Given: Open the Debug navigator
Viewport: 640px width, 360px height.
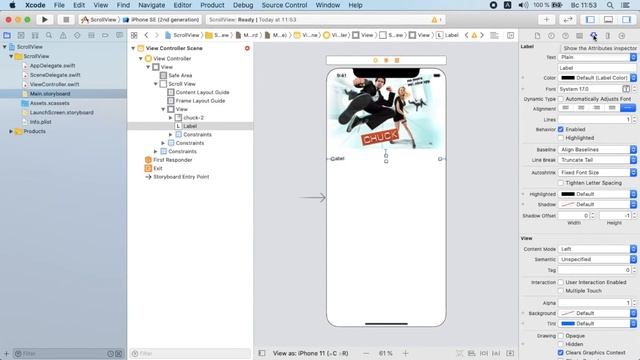Looking at the screenshot, I should coord(91,36).
